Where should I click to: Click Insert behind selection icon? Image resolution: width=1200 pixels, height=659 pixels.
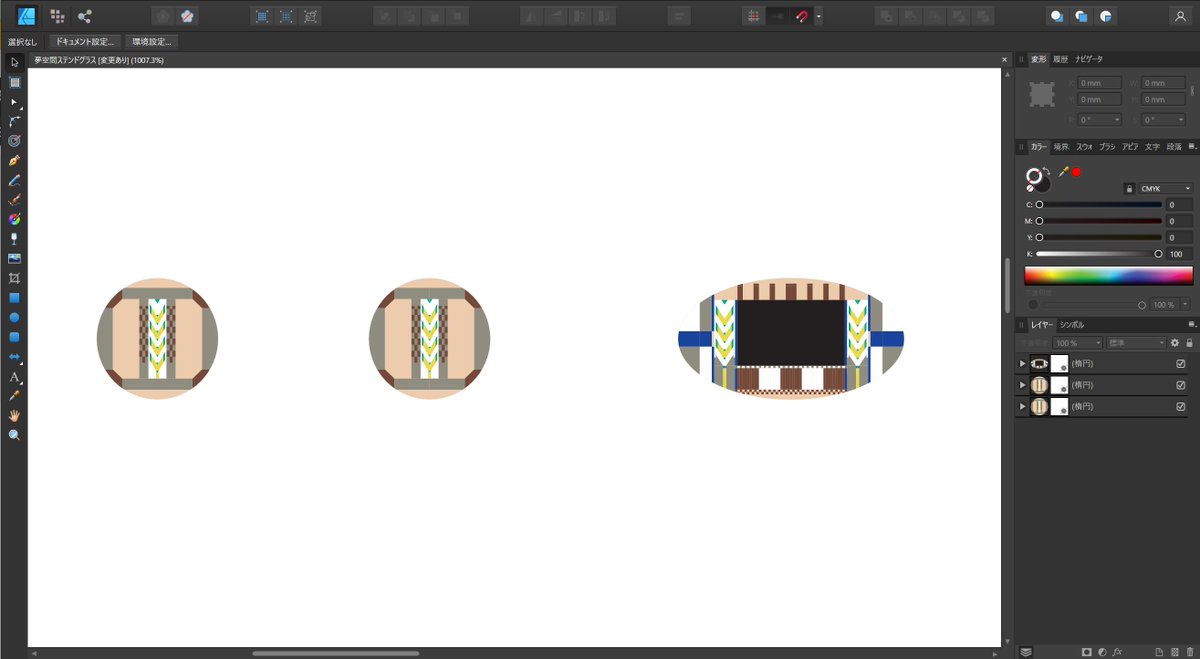point(1055,16)
